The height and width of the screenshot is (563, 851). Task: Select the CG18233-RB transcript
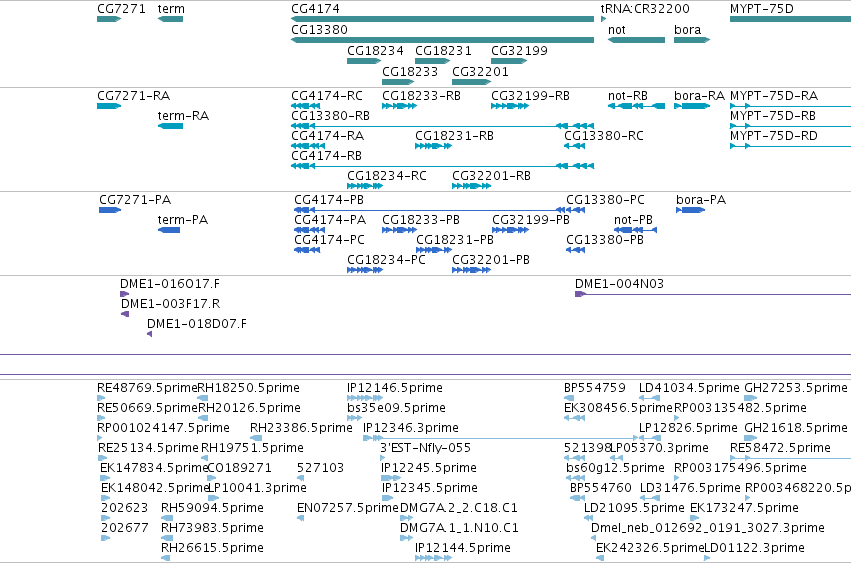[x=399, y=106]
